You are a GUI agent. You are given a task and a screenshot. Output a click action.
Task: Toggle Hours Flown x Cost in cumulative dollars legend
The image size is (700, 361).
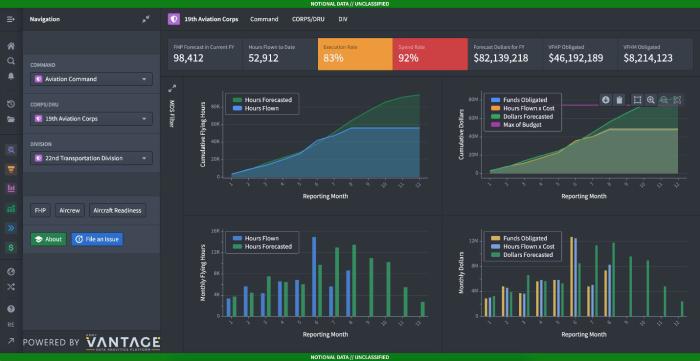[523, 108]
